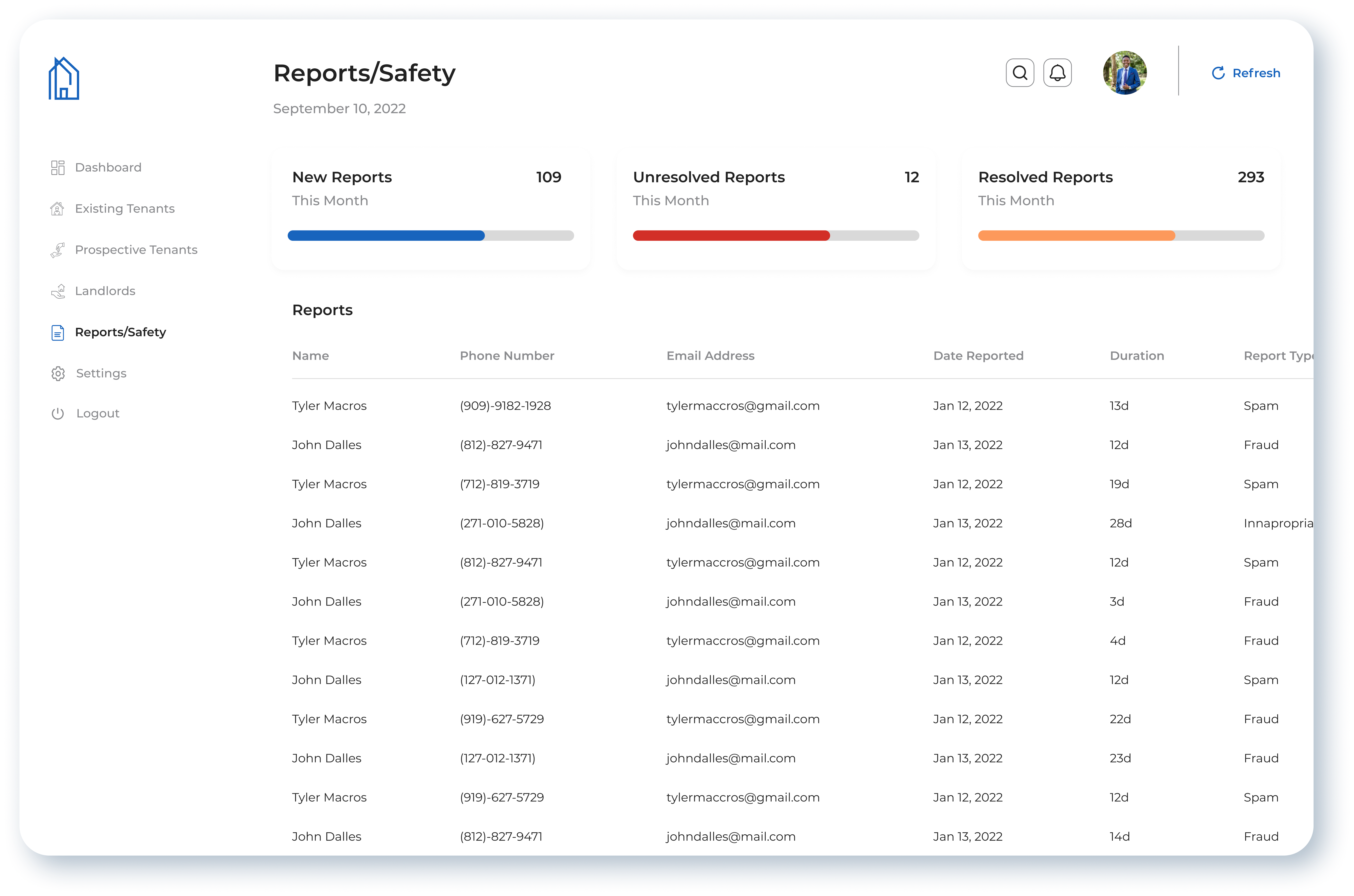Click the Unresolved Reports count 12

click(x=912, y=177)
